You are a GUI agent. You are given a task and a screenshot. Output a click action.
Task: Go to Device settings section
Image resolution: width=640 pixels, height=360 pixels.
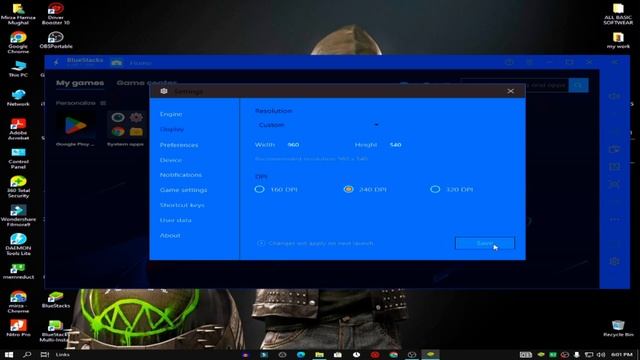171,160
